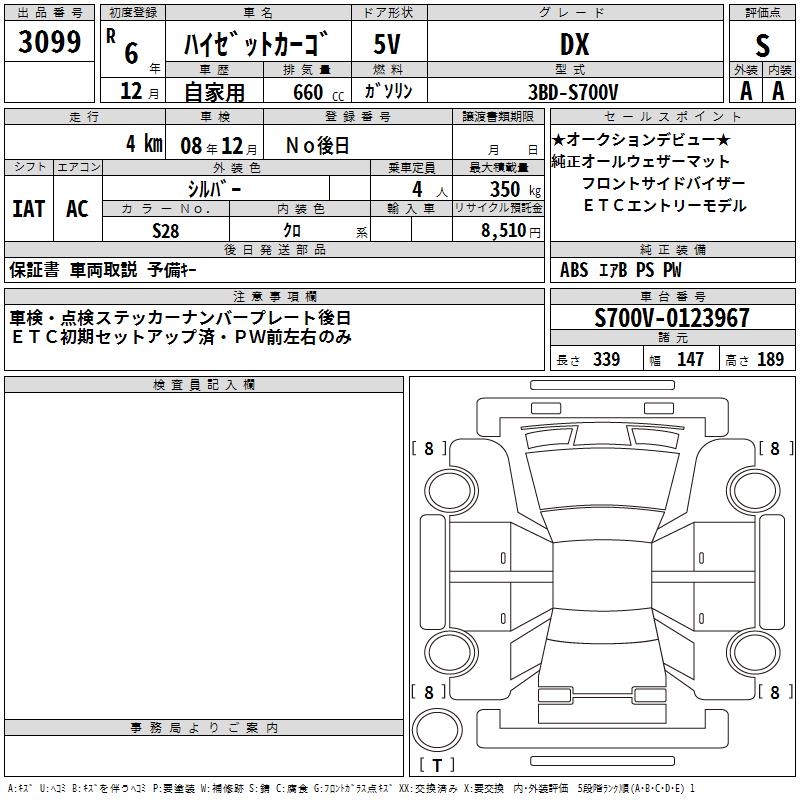Select the roof panel in the car diagram

tap(602, 576)
